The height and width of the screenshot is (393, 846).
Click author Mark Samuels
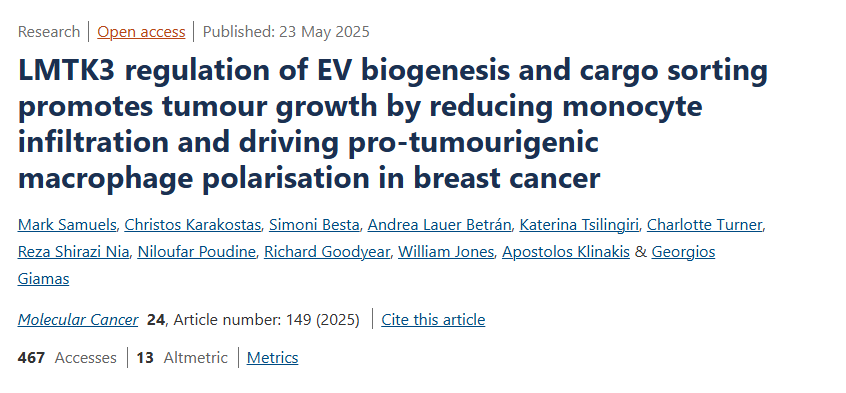coord(67,225)
